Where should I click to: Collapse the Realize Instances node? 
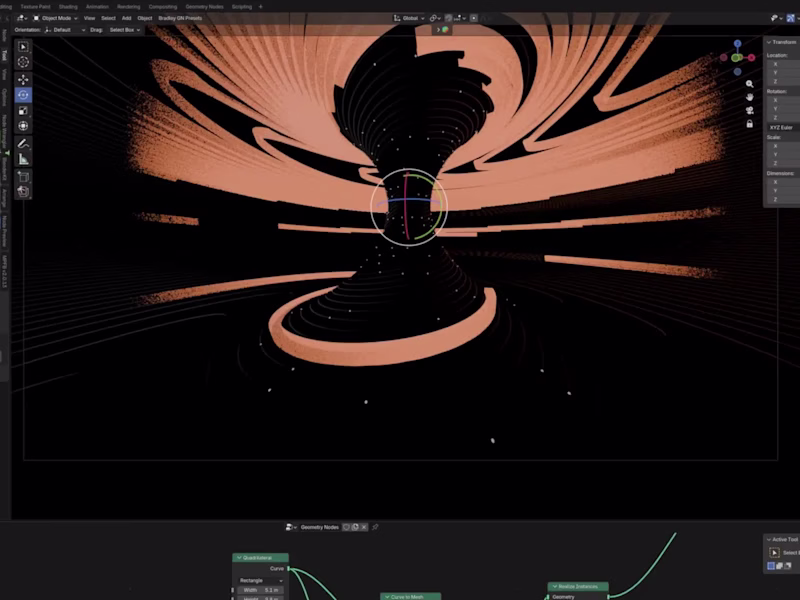pyautogui.click(x=555, y=586)
